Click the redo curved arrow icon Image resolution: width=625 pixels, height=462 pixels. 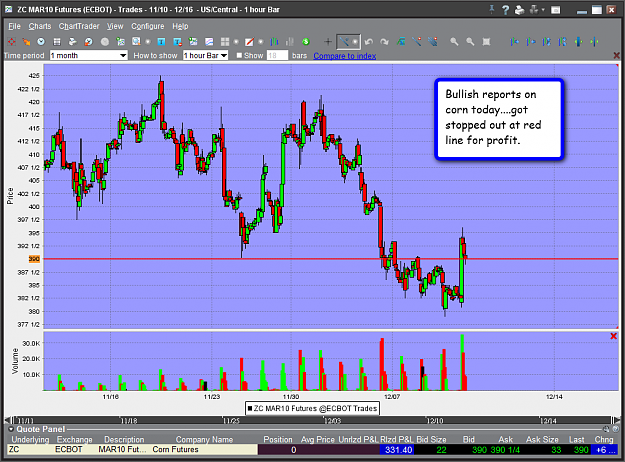(384, 41)
